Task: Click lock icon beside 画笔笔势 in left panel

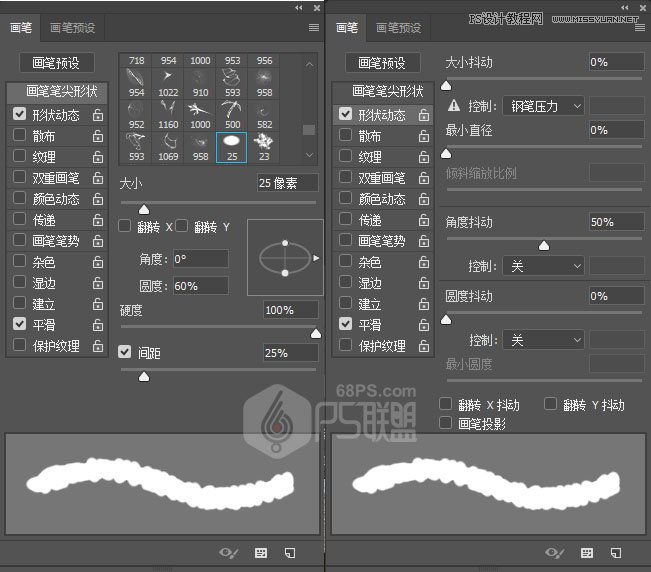Action: click(98, 241)
